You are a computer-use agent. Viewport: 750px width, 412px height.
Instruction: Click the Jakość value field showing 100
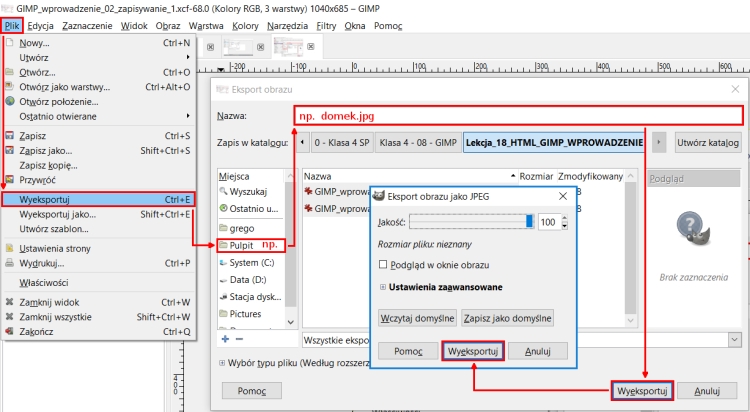549,222
